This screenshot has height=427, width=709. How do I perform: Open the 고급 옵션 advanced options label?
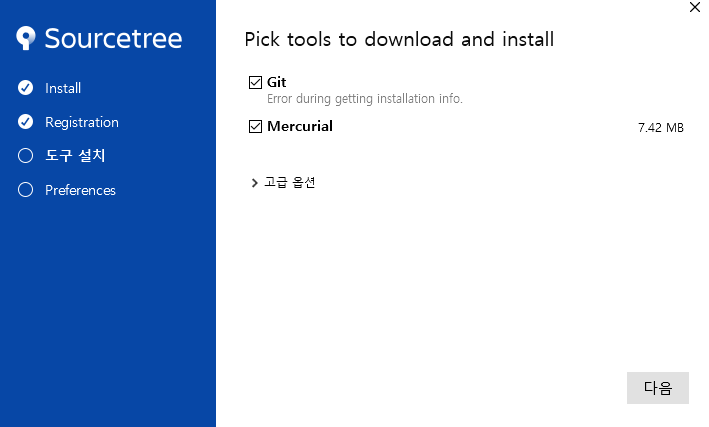tap(289, 182)
